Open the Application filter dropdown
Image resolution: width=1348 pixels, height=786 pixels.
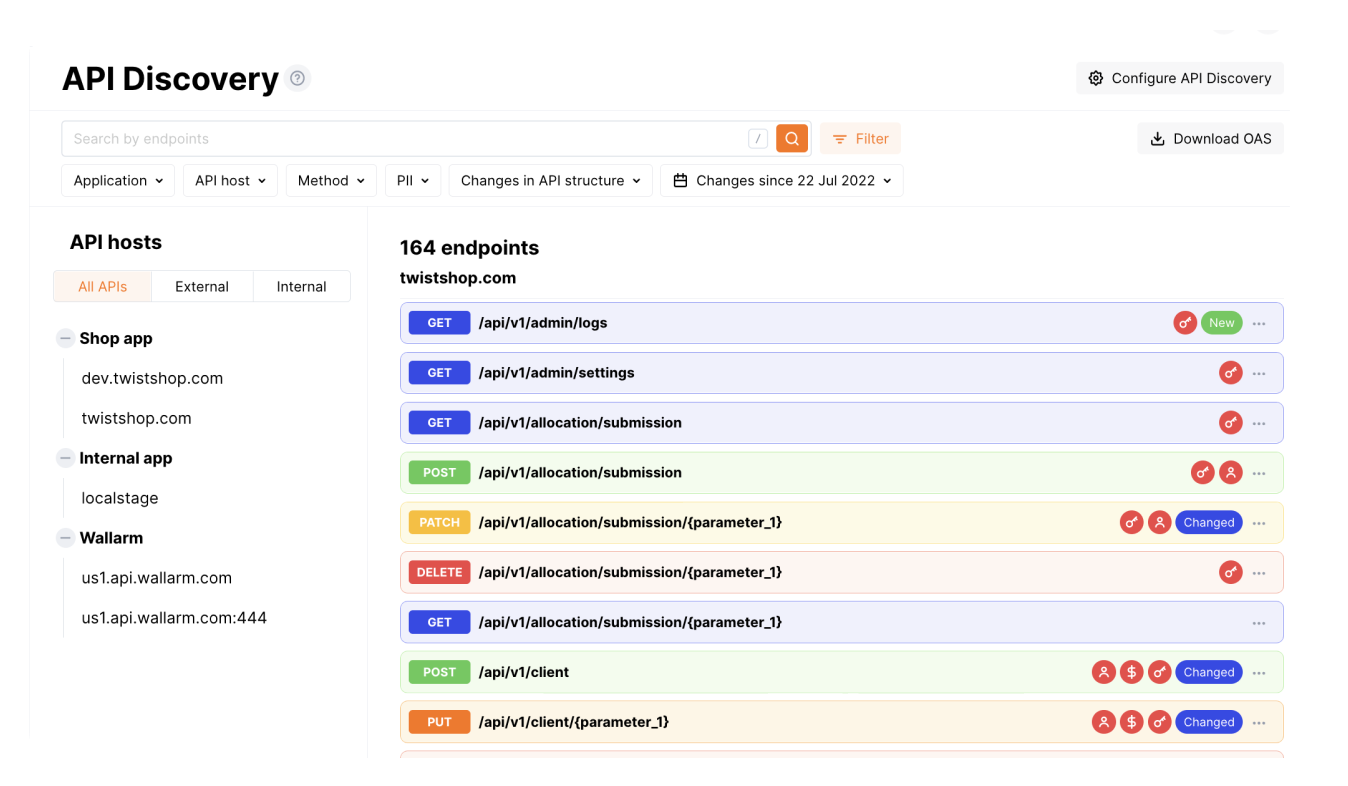(118, 181)
